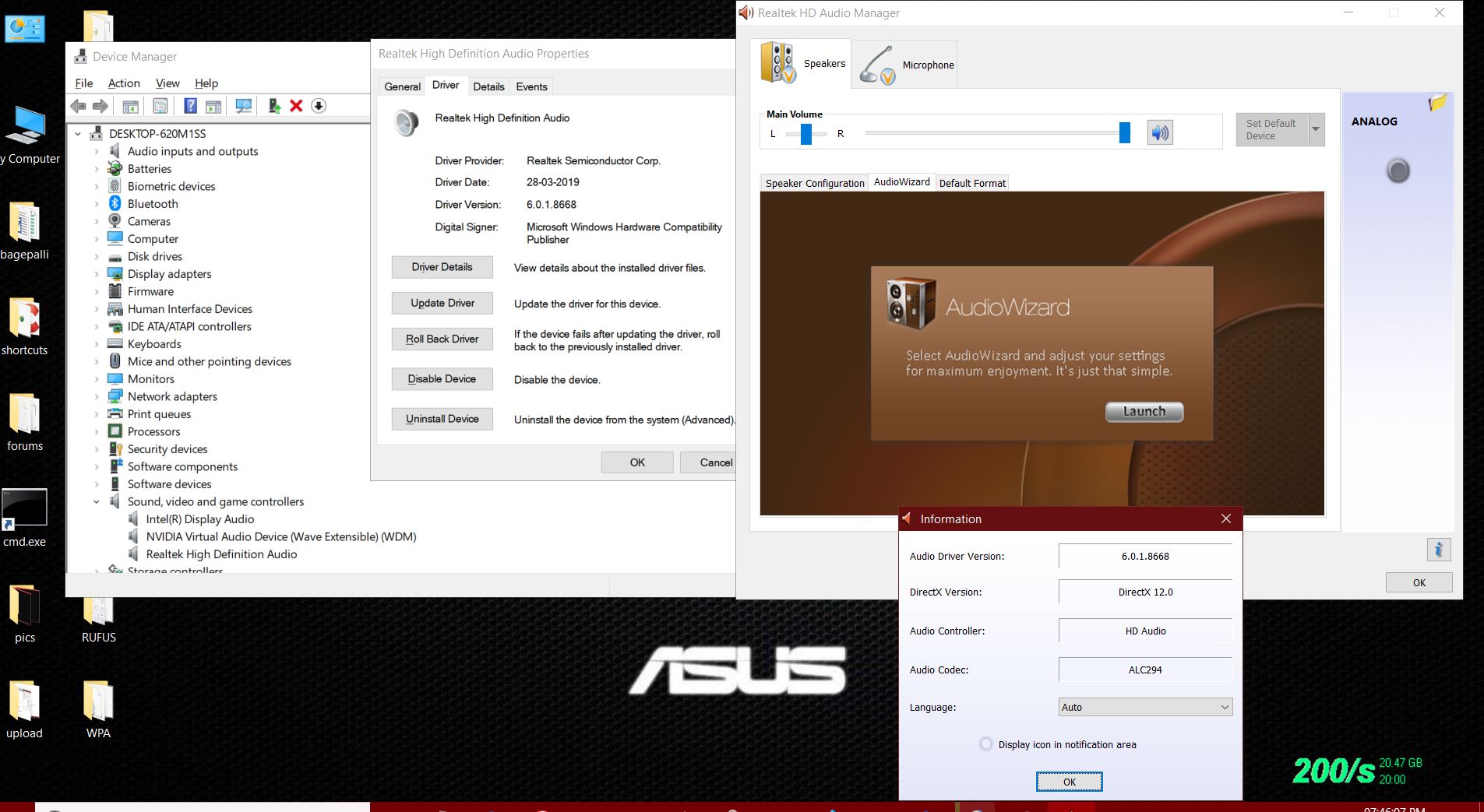
Task: Select Intel(R) Display Audio tree item
Action: pos(199,519)
